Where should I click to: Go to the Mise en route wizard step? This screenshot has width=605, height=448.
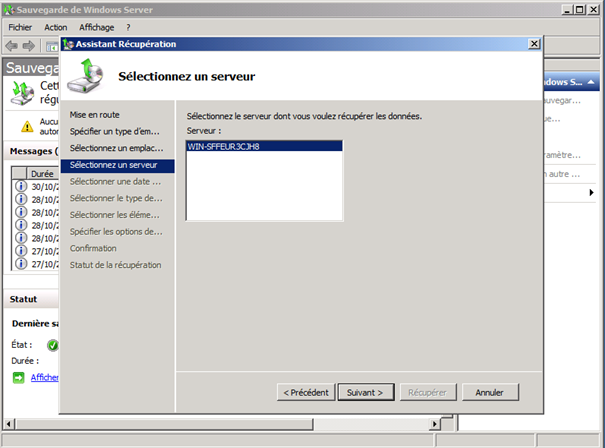click(95, 115)
